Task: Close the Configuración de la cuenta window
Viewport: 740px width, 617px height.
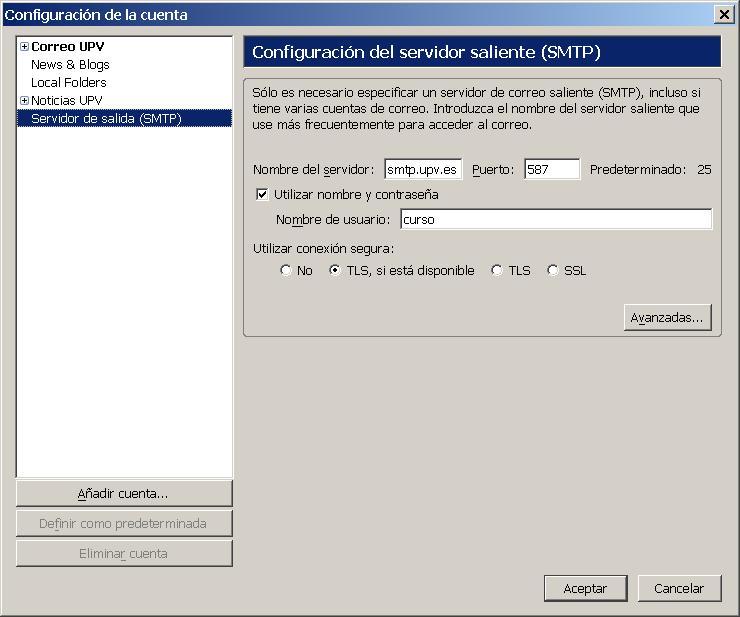Action: pyautogui.click(x=724, y=15)
